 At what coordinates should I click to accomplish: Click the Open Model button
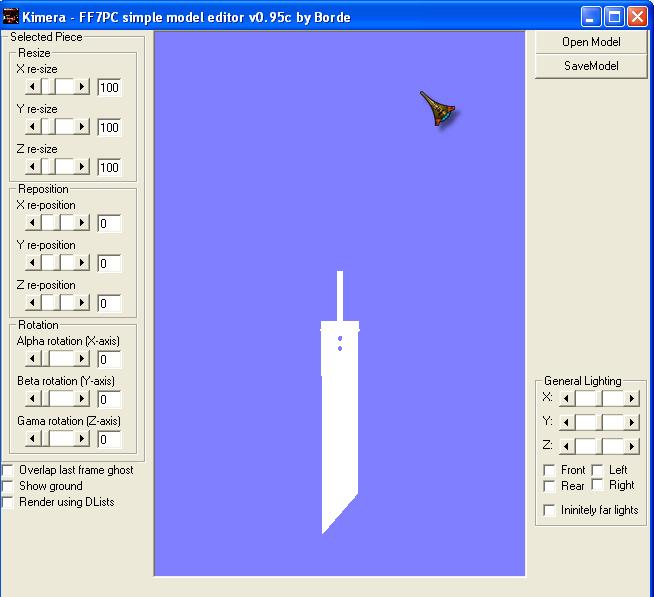pyautogui.click(x=591, y=42)
